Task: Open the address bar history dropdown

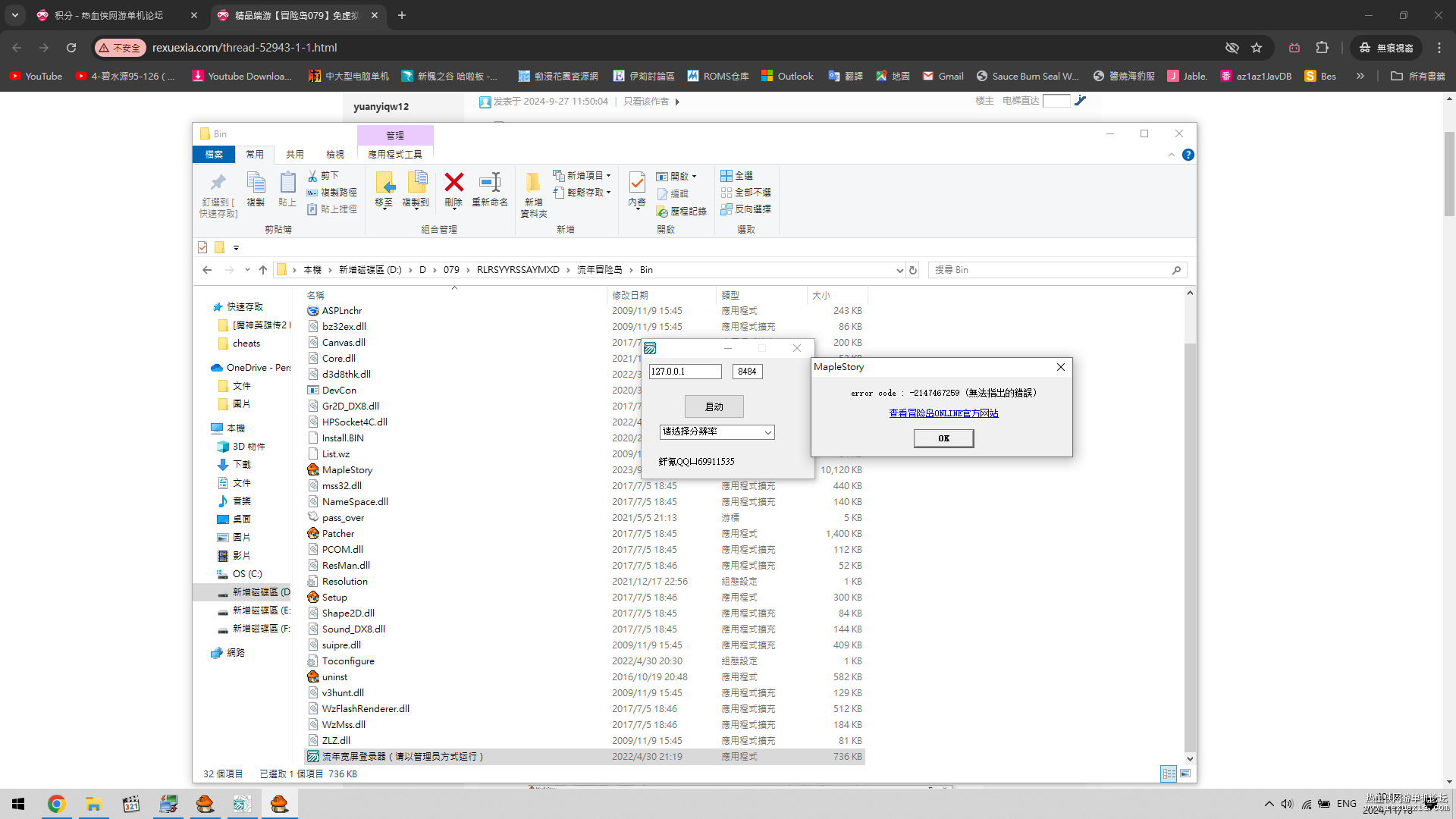Action: point(899,270)
